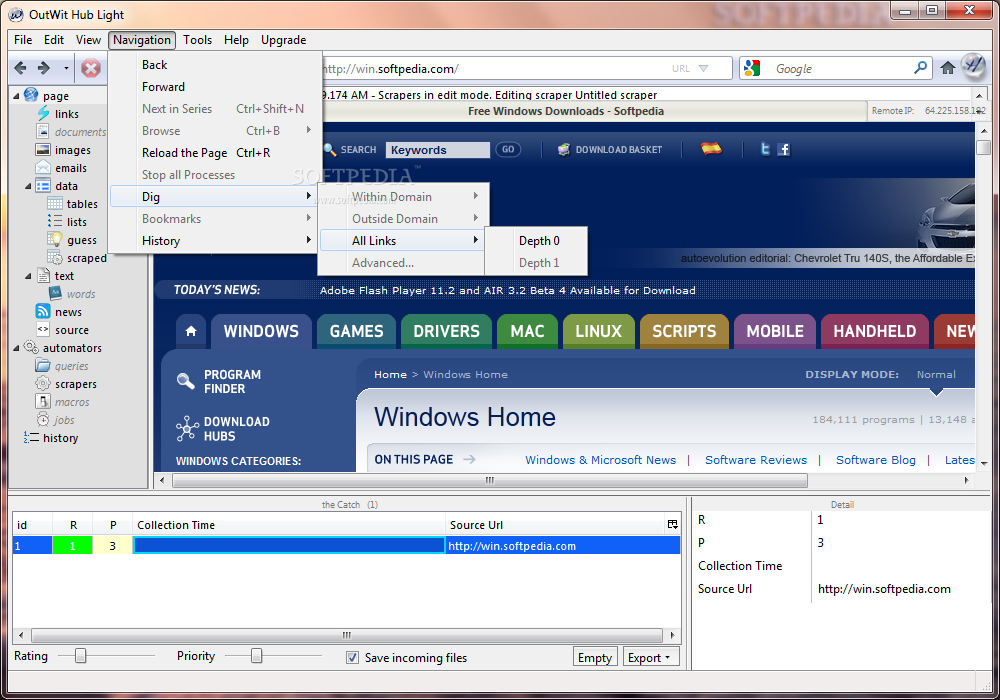Open the lists icon in sidebar

point(55,222)
